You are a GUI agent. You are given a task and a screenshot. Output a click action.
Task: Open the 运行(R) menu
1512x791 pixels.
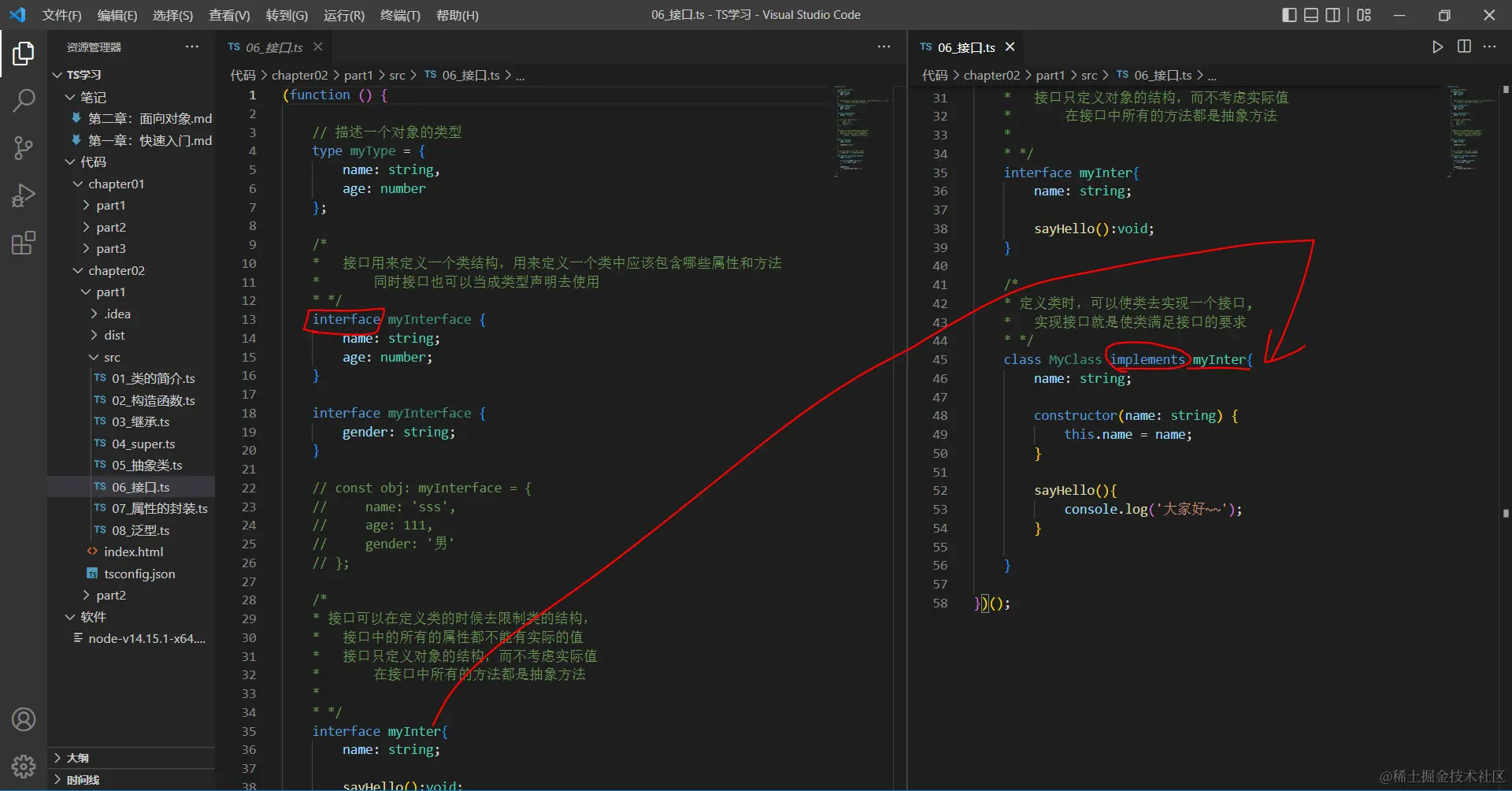point(344,15)
